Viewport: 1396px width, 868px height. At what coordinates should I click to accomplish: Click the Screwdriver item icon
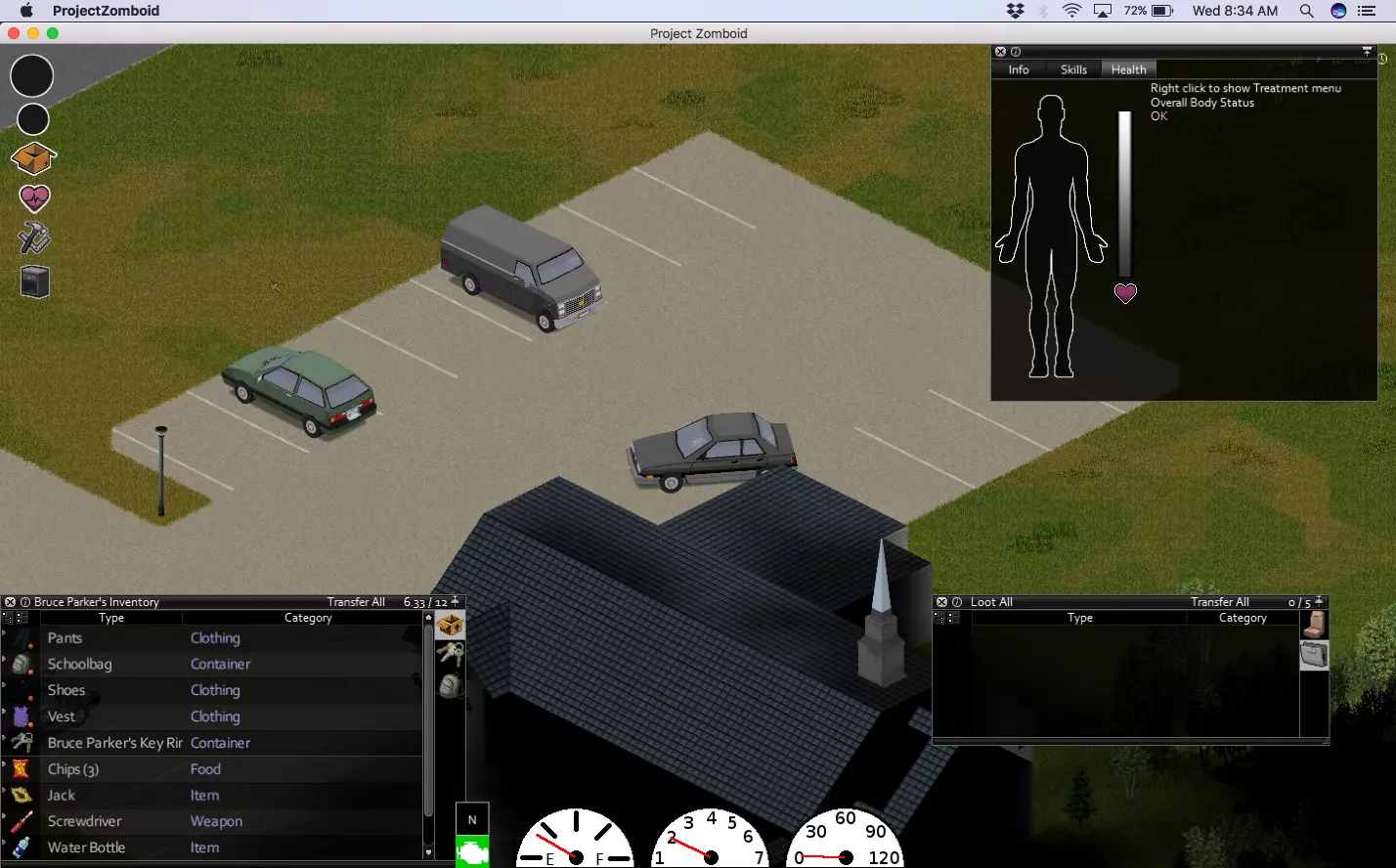tap(21, 821)
